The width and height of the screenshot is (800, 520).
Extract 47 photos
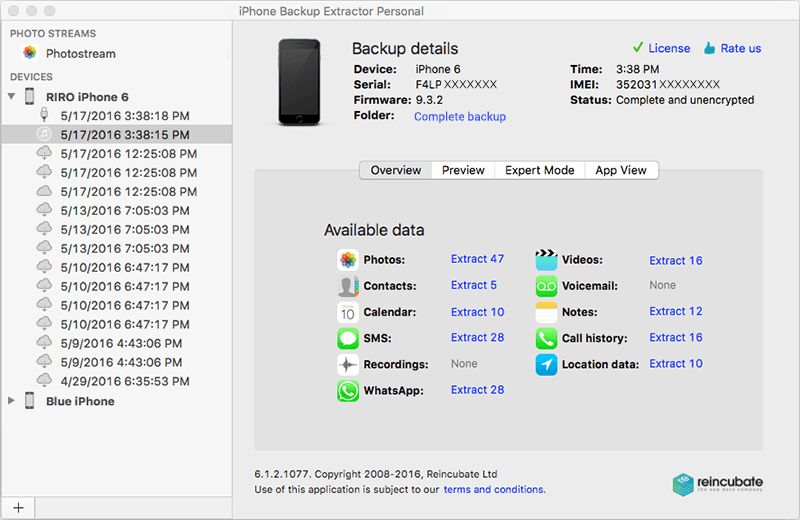tap(477, 259)
